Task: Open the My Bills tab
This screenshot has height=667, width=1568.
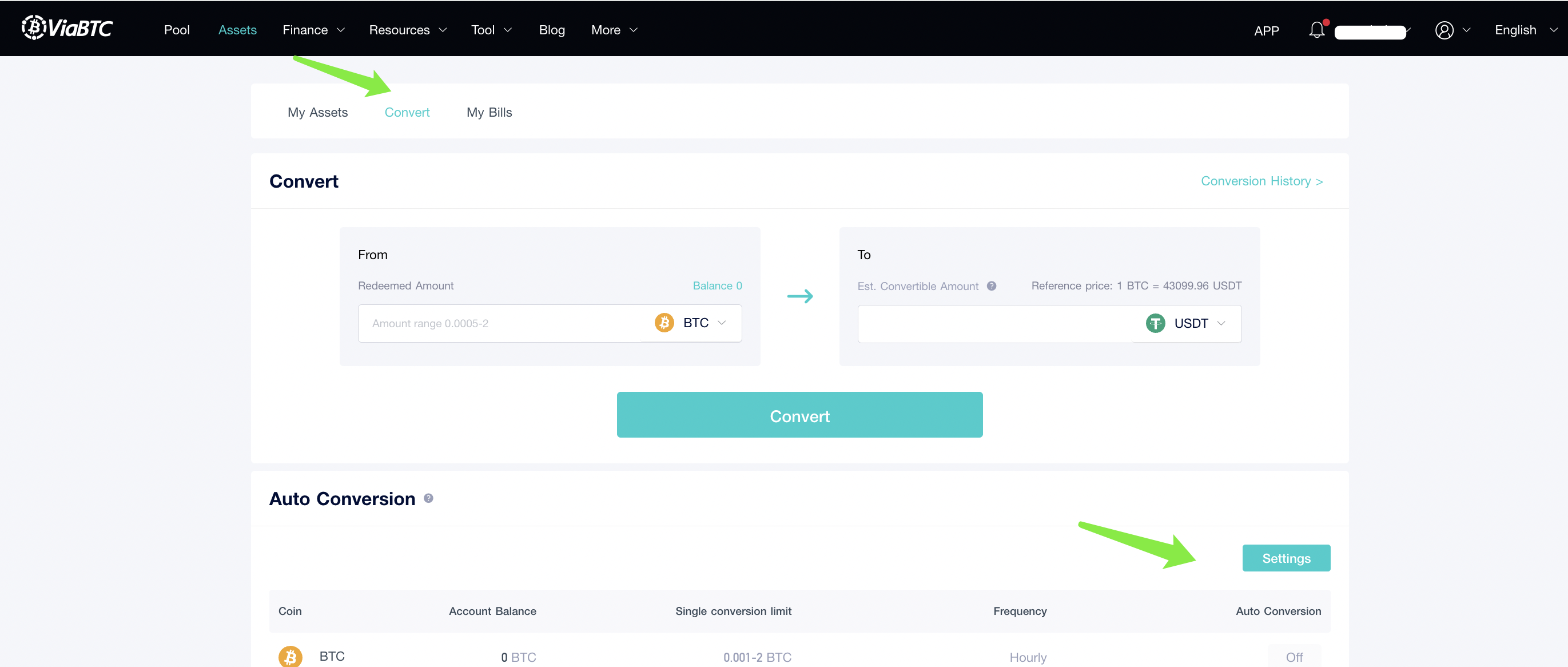Action: click(489, 112)
